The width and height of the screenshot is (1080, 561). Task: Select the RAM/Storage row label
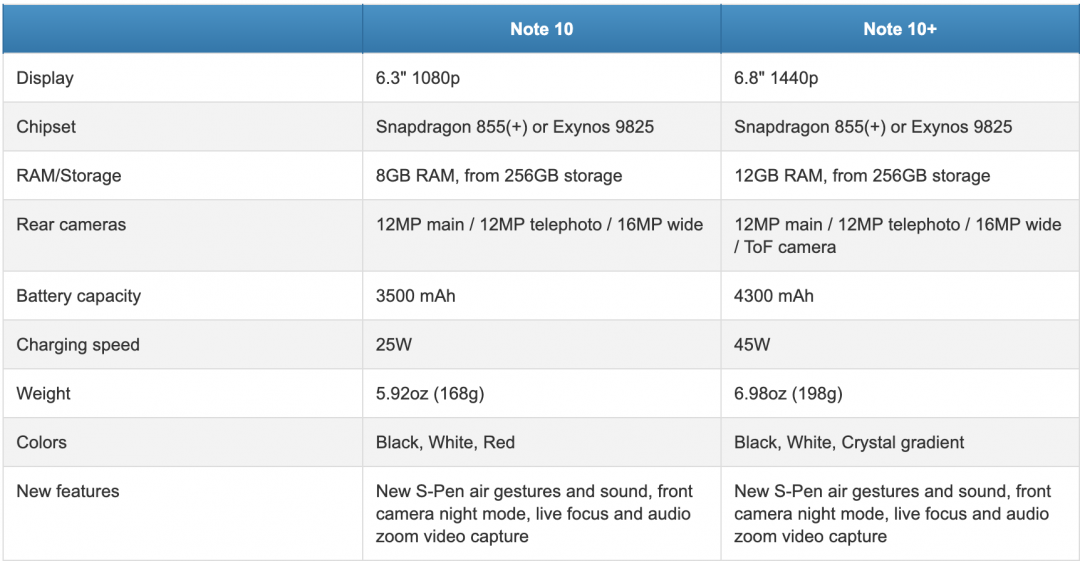click(x=69, y=176)
